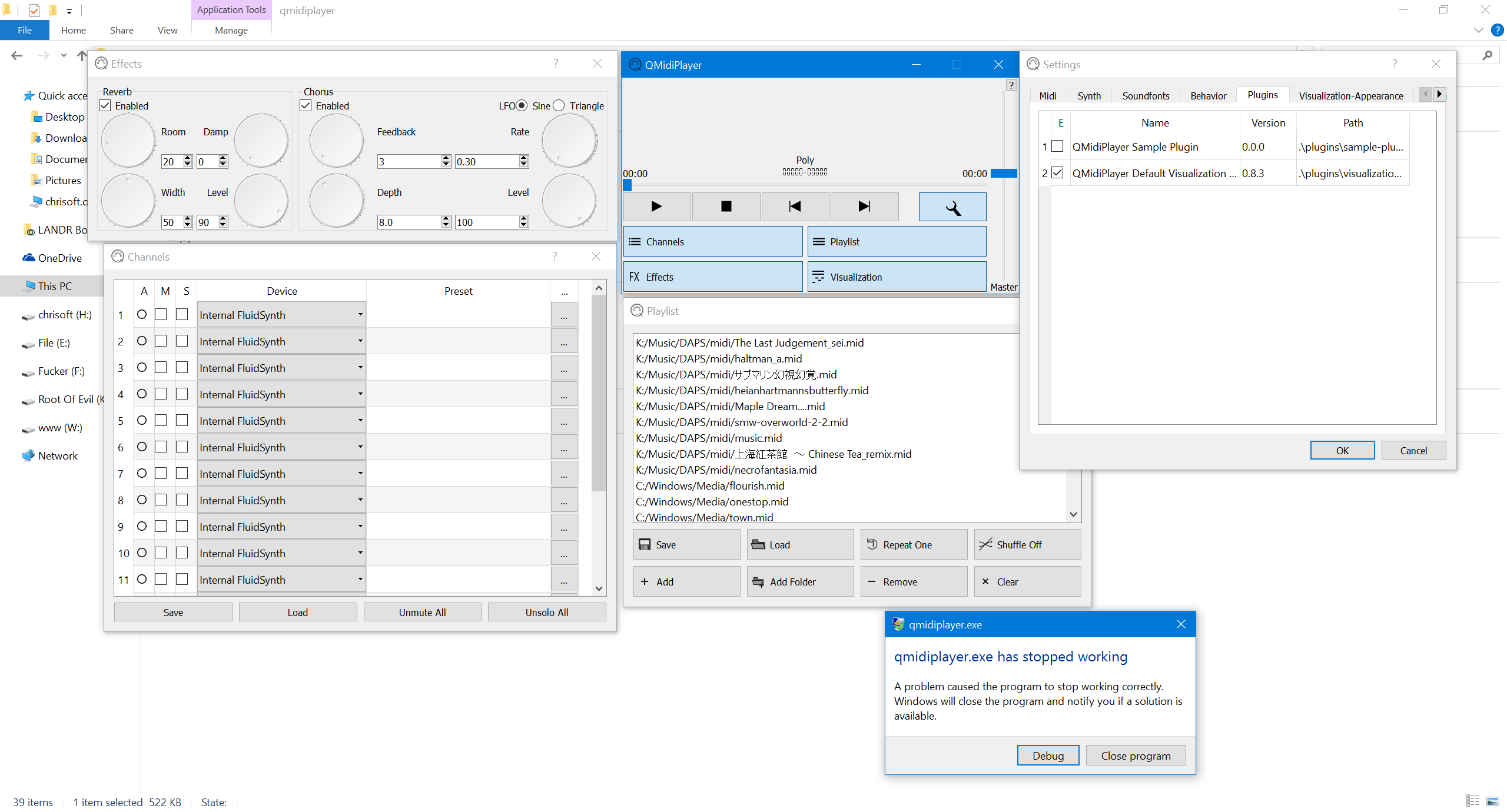Image resolution: width=1507 pixels, height=812 pixels.
Task: Select the Sine LFO radio button
Action: tap(522, 106)
